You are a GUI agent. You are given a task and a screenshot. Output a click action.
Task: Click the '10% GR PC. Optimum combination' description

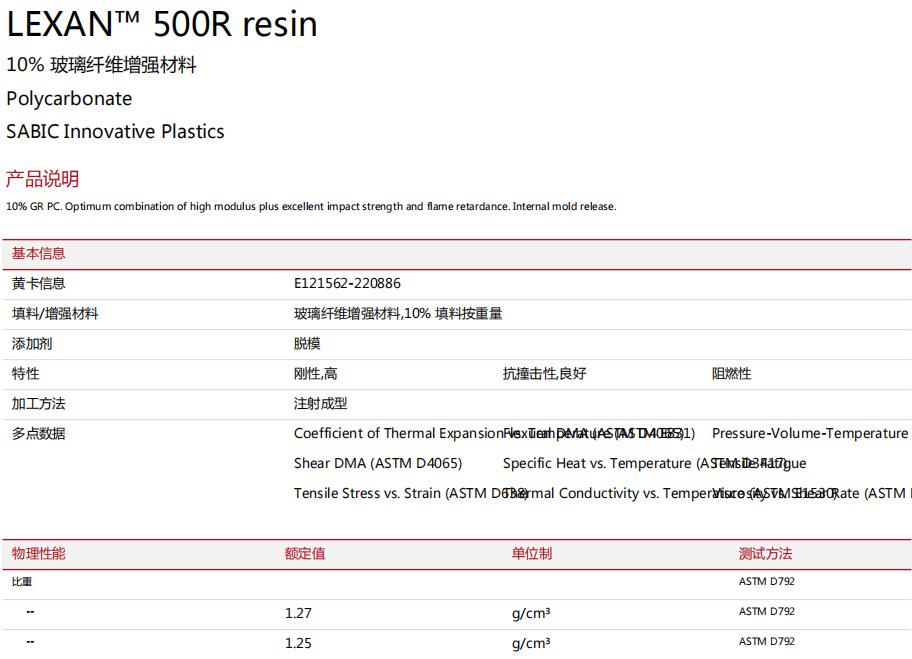(x=311, y=206)
